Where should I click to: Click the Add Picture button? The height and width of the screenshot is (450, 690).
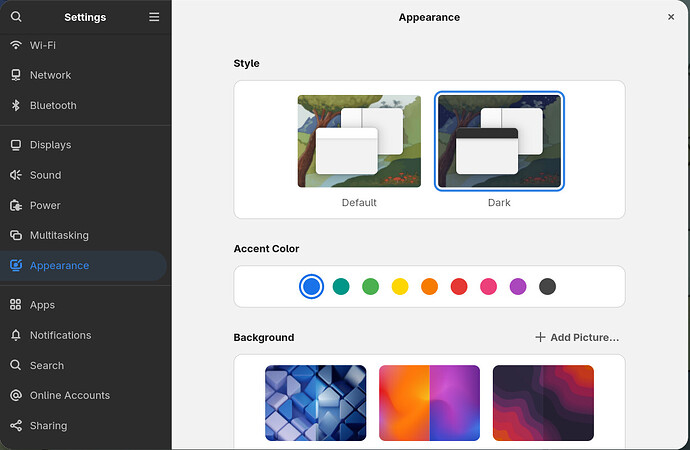point(577,337)
